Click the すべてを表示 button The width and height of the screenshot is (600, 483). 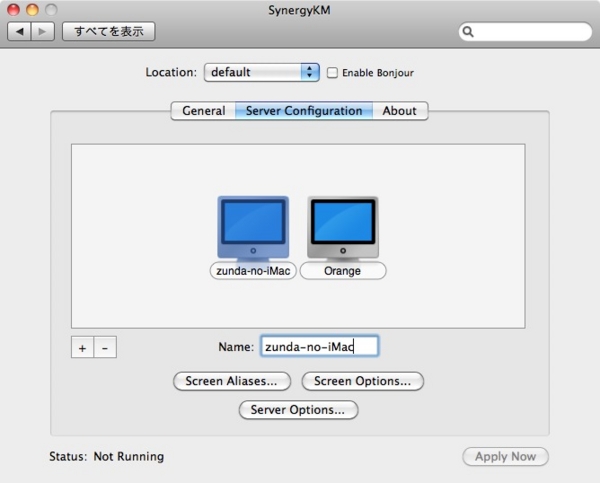(109, 31)
